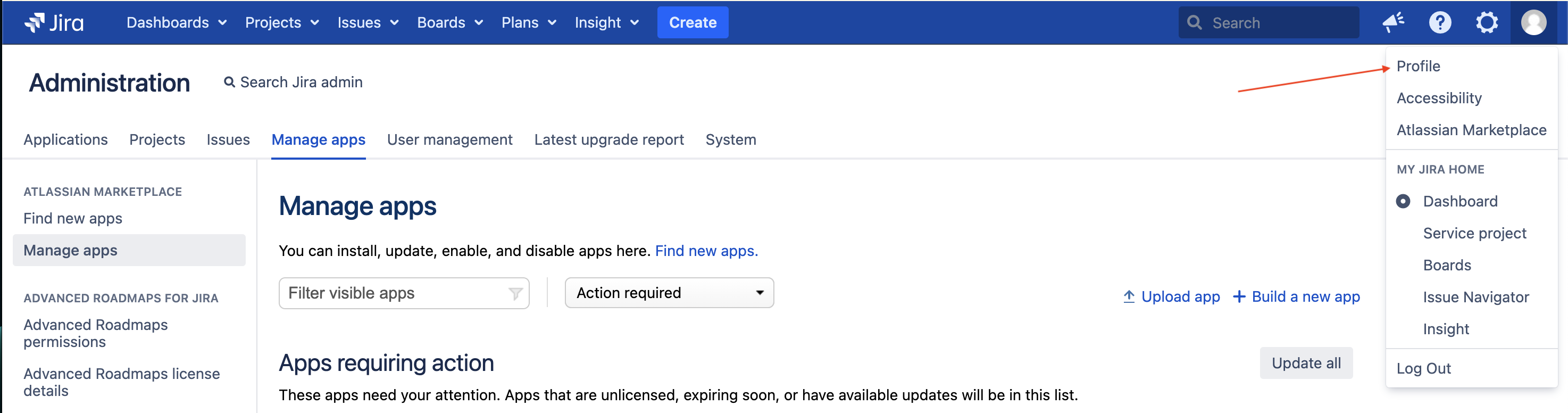Click the user avatar icon
The image size is (1568, 413).
tap(1533, 22)
